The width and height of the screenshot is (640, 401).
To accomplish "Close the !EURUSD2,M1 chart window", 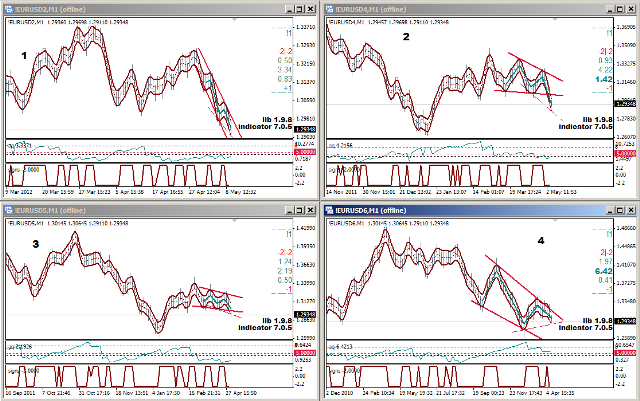I will tap(311, 9).
